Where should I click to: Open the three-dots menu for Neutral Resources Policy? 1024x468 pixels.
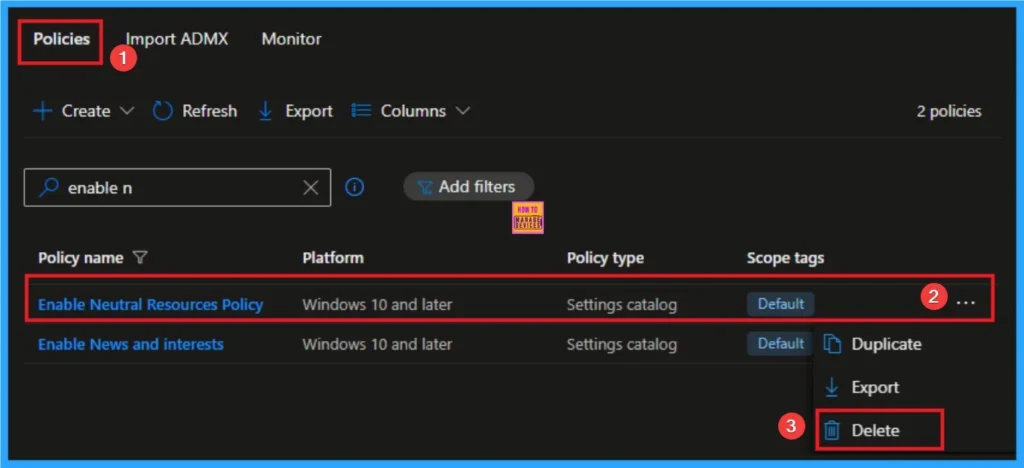pyautogui.click(x=965, y=302)
